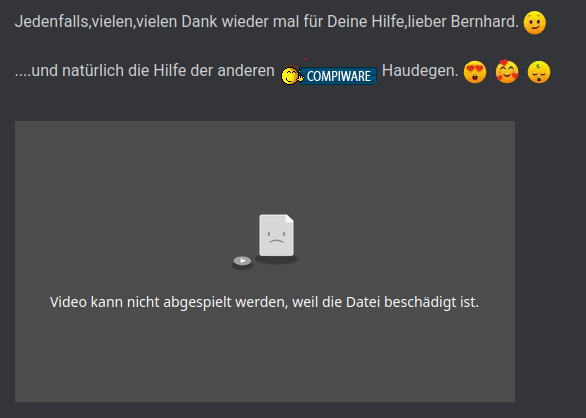Click the word "Video" in the error message

68,302
